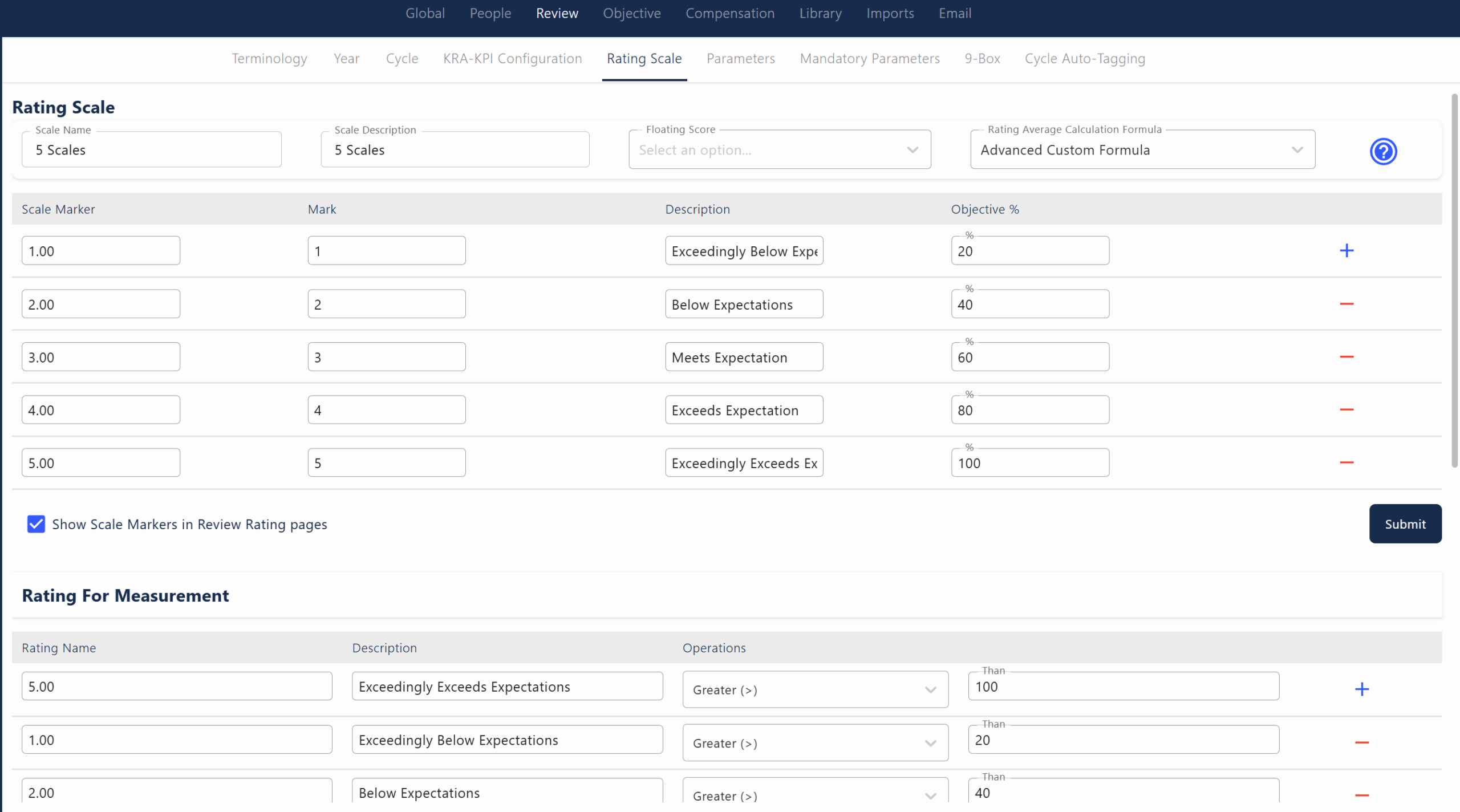This screenshot has height=812, width=1460.
Task: Click the Scale Description field
Action: pyautogui.click(x=455, y=150)
